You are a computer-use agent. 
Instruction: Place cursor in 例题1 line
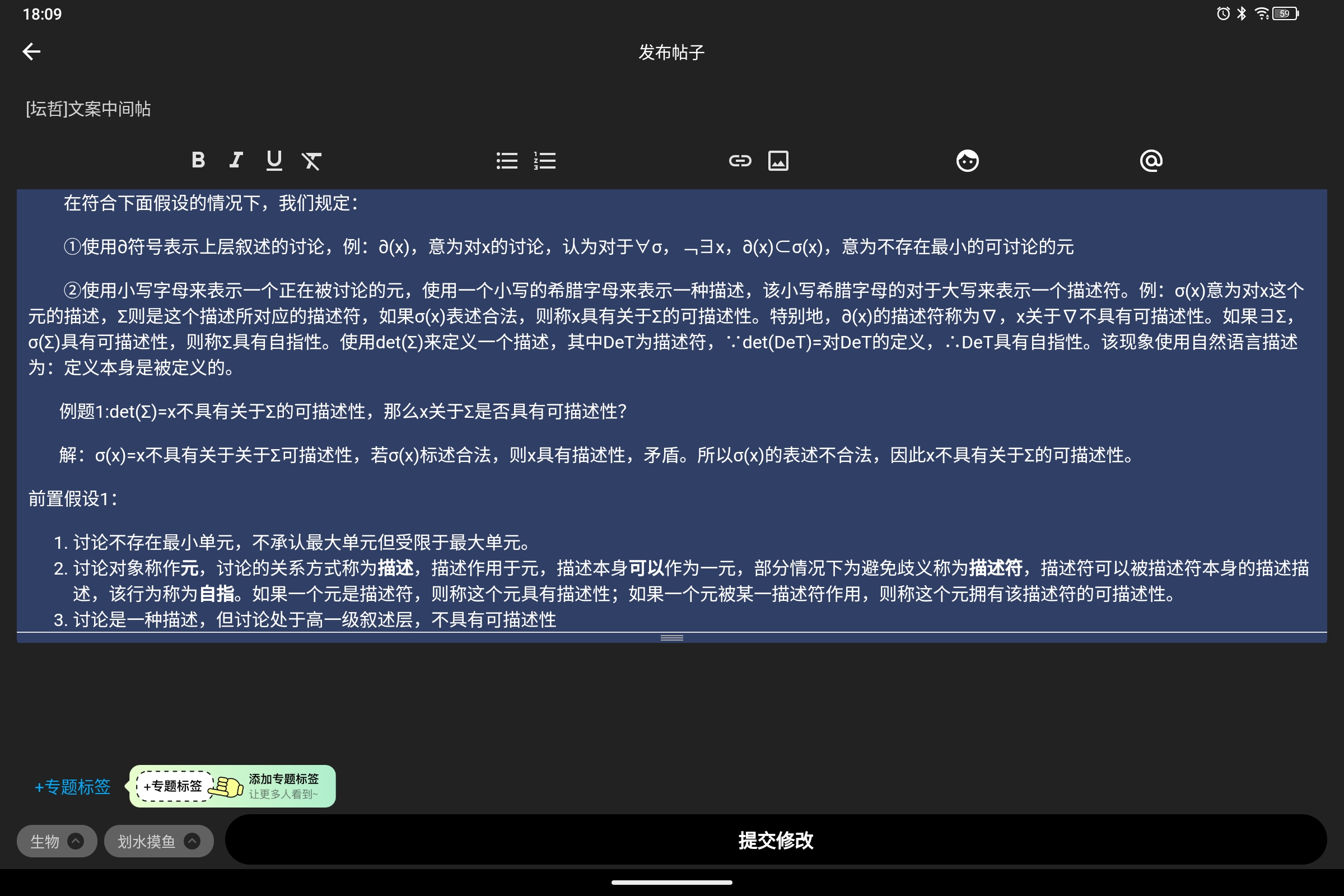point(343,411)
